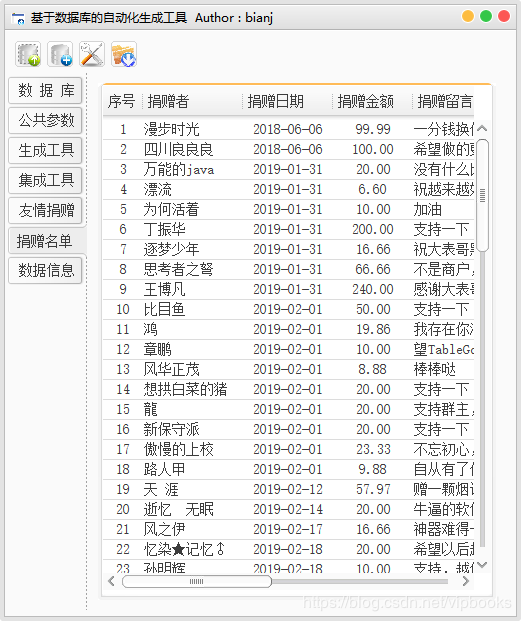Click the folder download icon
The image size is (521, 621).
click(x=124, y=54)
